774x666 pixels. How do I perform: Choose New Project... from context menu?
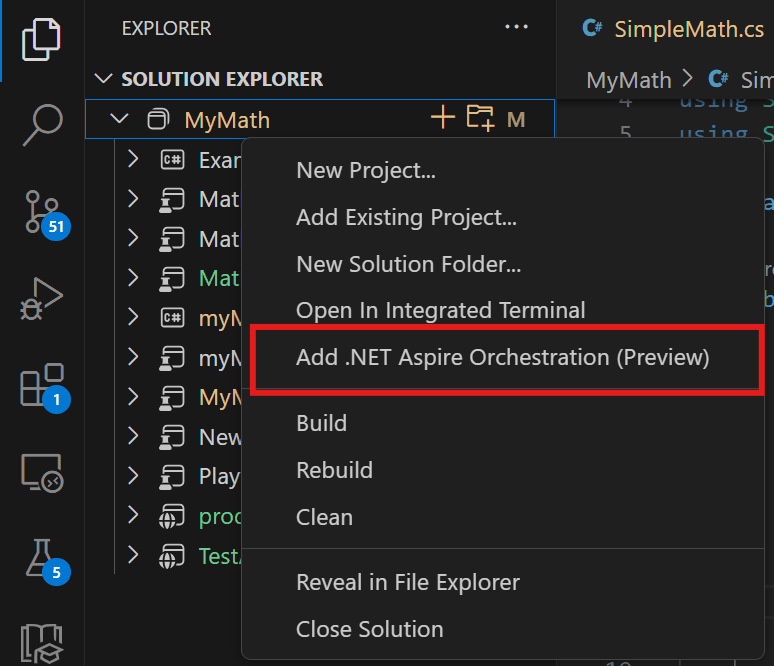point(503,171)
